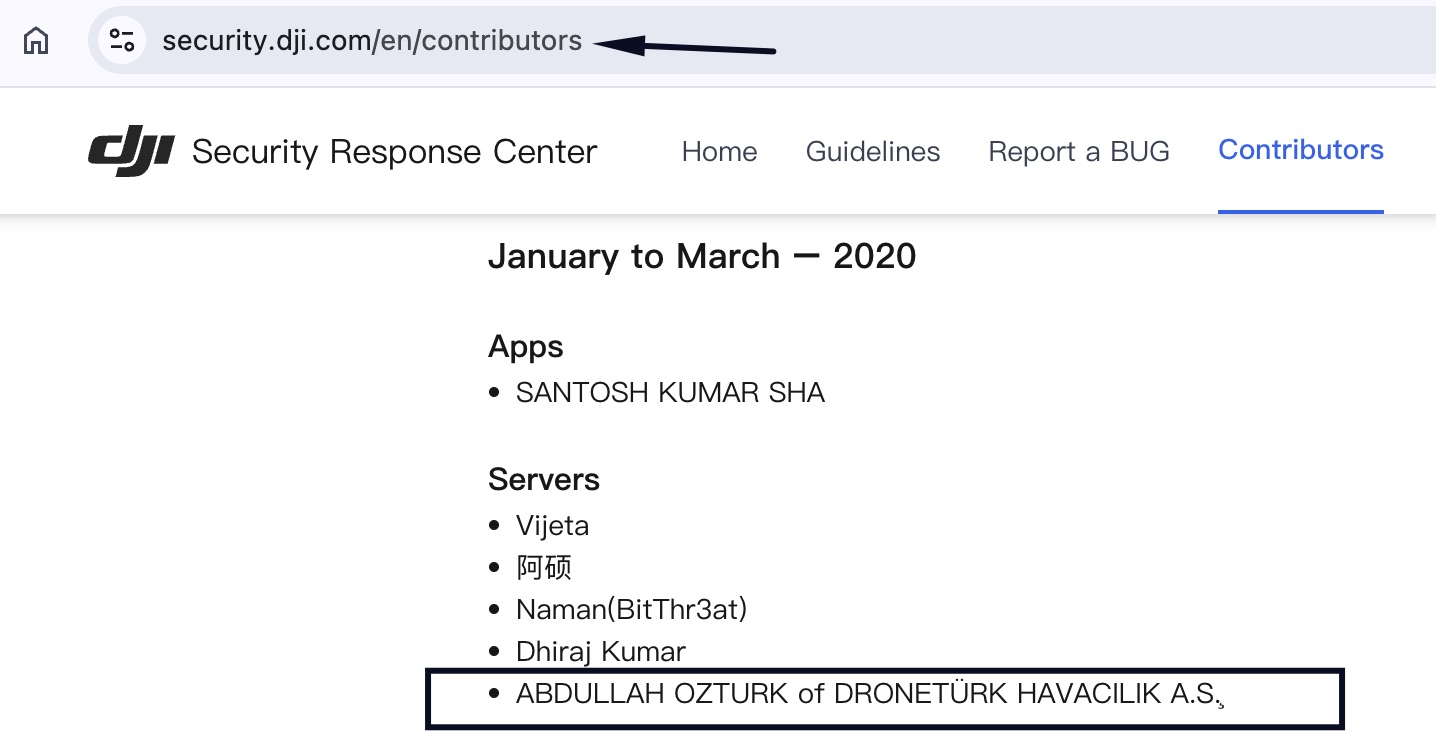Image resolution: width=1436 pixels, height=748 pixels.
Task: Click the Apps section heading
Action: click(x=525, y=347)
